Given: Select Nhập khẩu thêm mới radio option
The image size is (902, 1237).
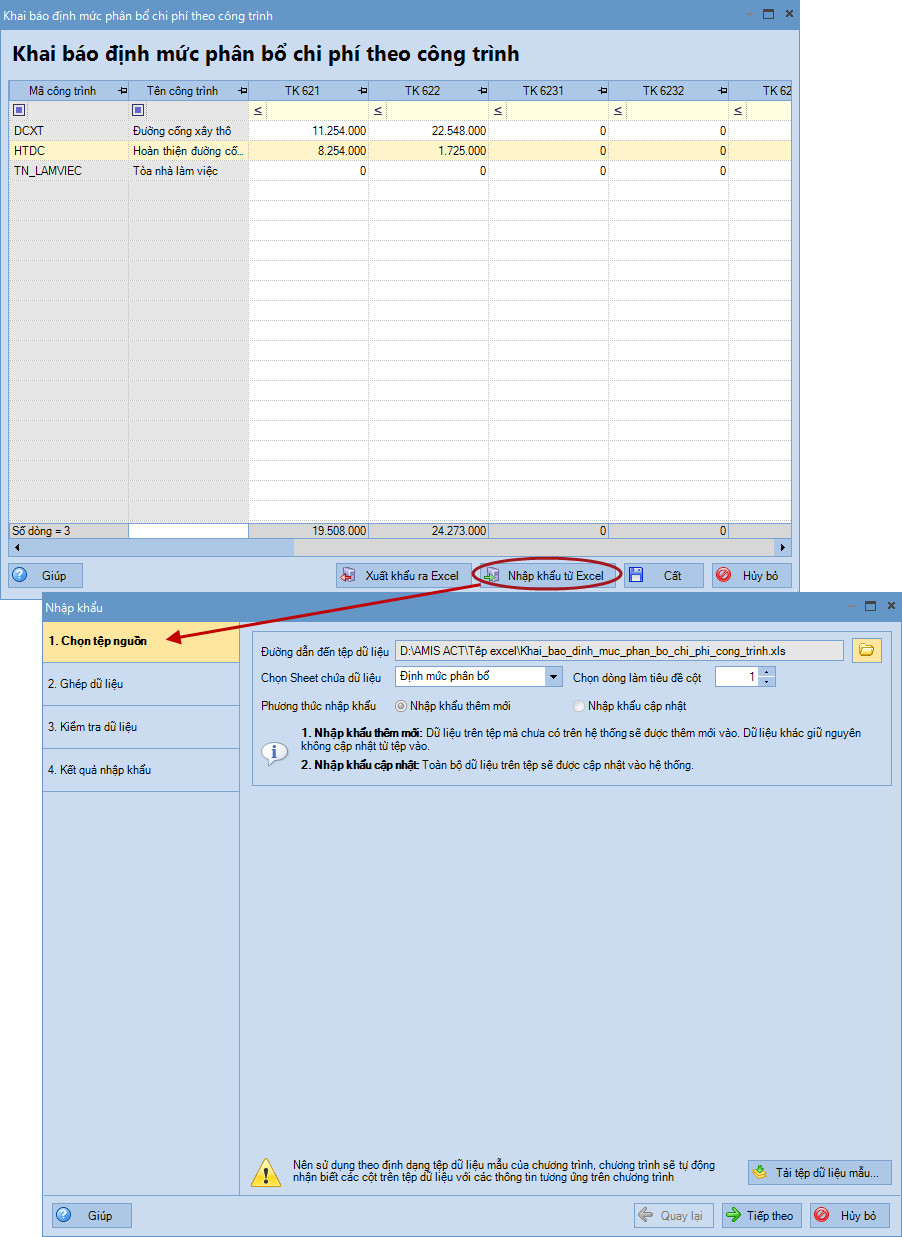Looking at the screenshot, I should (402, 706).
